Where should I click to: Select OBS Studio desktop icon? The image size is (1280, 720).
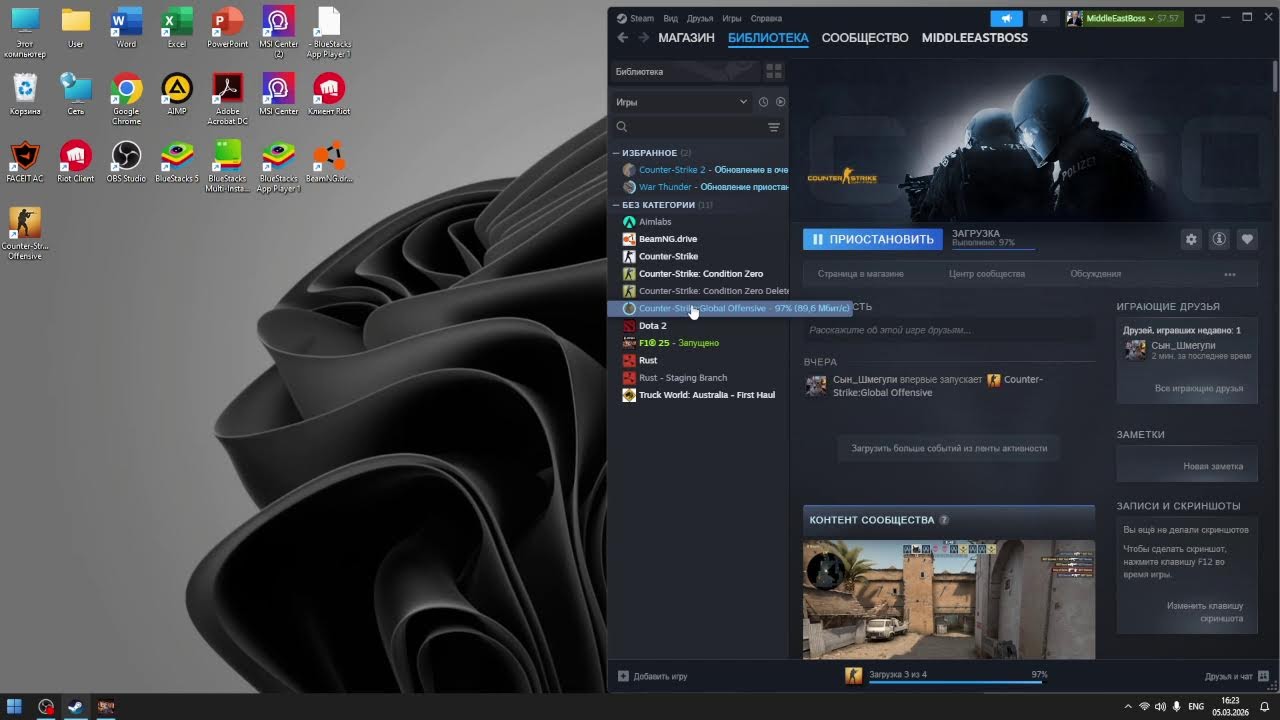point(126,162)
